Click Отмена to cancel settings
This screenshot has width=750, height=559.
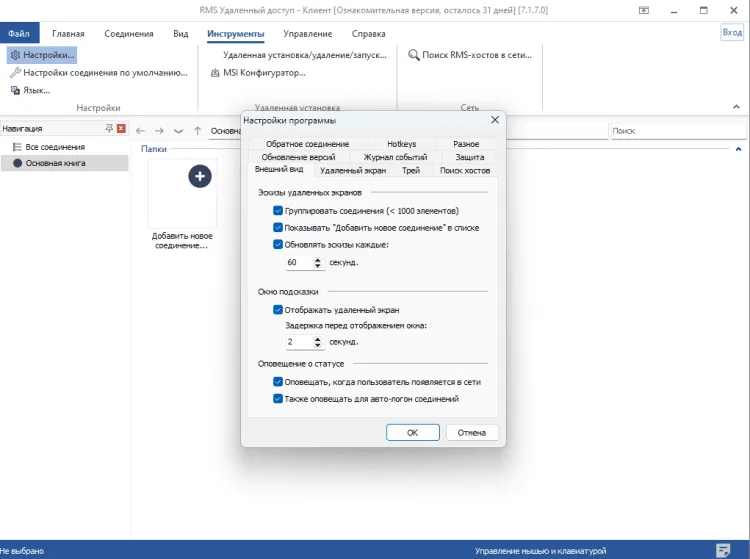coord(472,432)
